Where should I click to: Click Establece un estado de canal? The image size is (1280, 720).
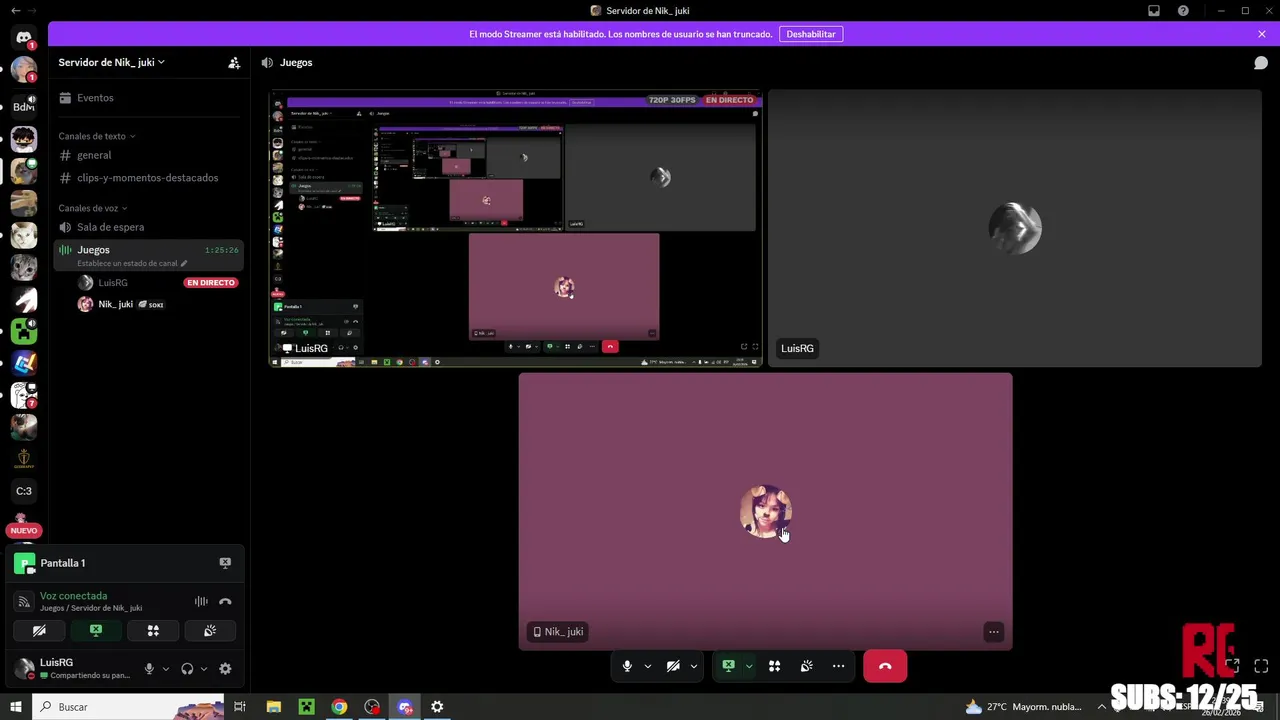coord(131,263)
